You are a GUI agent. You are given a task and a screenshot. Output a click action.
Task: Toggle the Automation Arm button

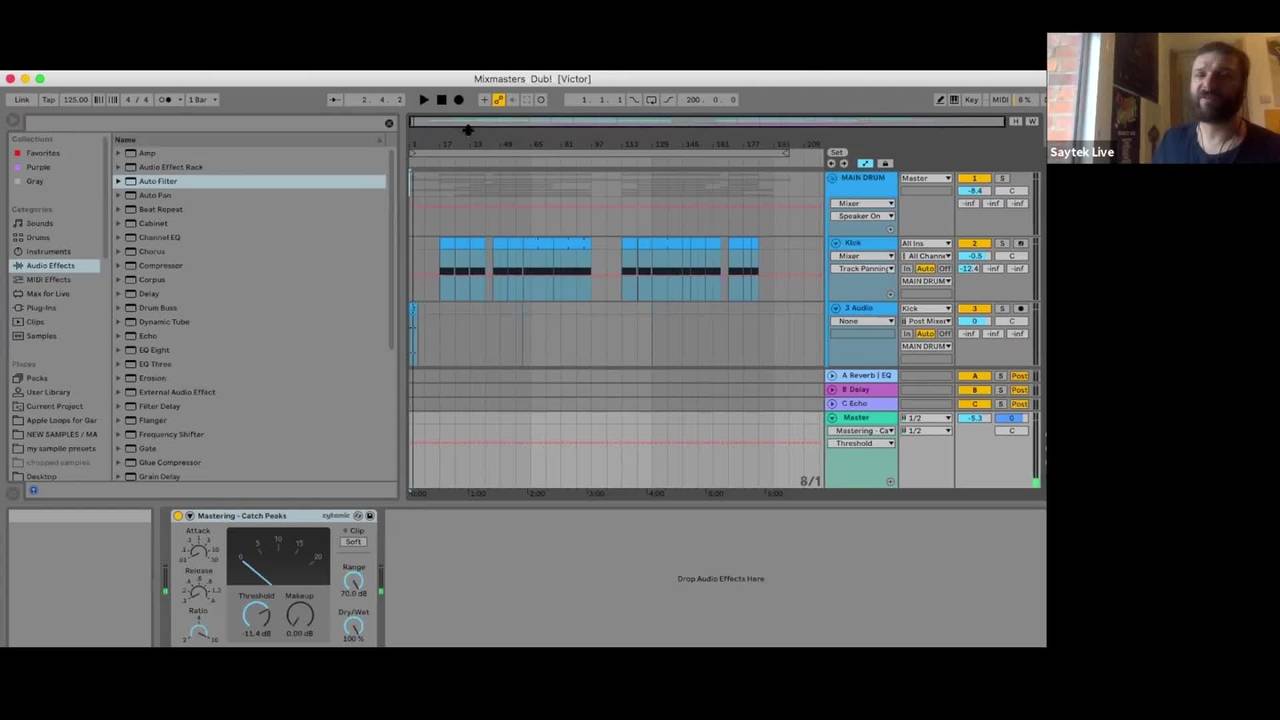click(x=498, y=100)
